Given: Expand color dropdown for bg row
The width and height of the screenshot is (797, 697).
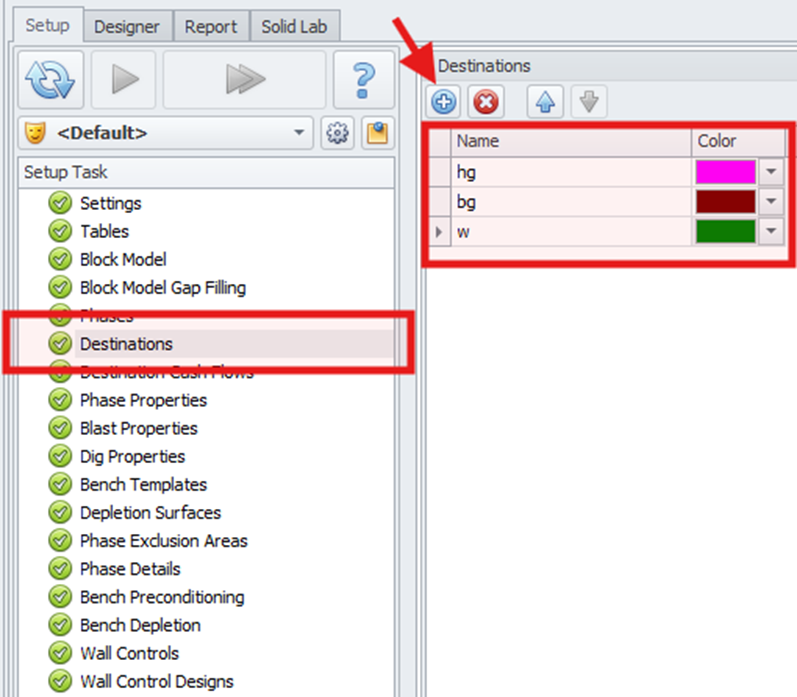Looking at the screenshot, I should point(771,202).
